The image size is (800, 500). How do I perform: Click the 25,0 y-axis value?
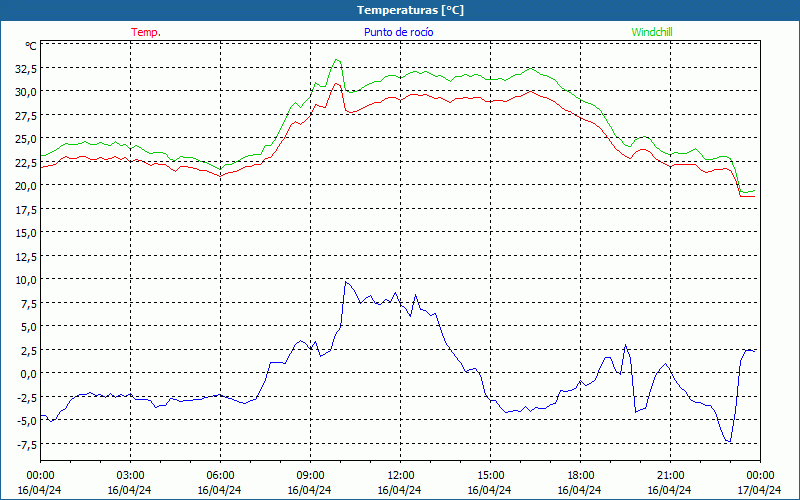pyautogui.click(x=26, y=139)
